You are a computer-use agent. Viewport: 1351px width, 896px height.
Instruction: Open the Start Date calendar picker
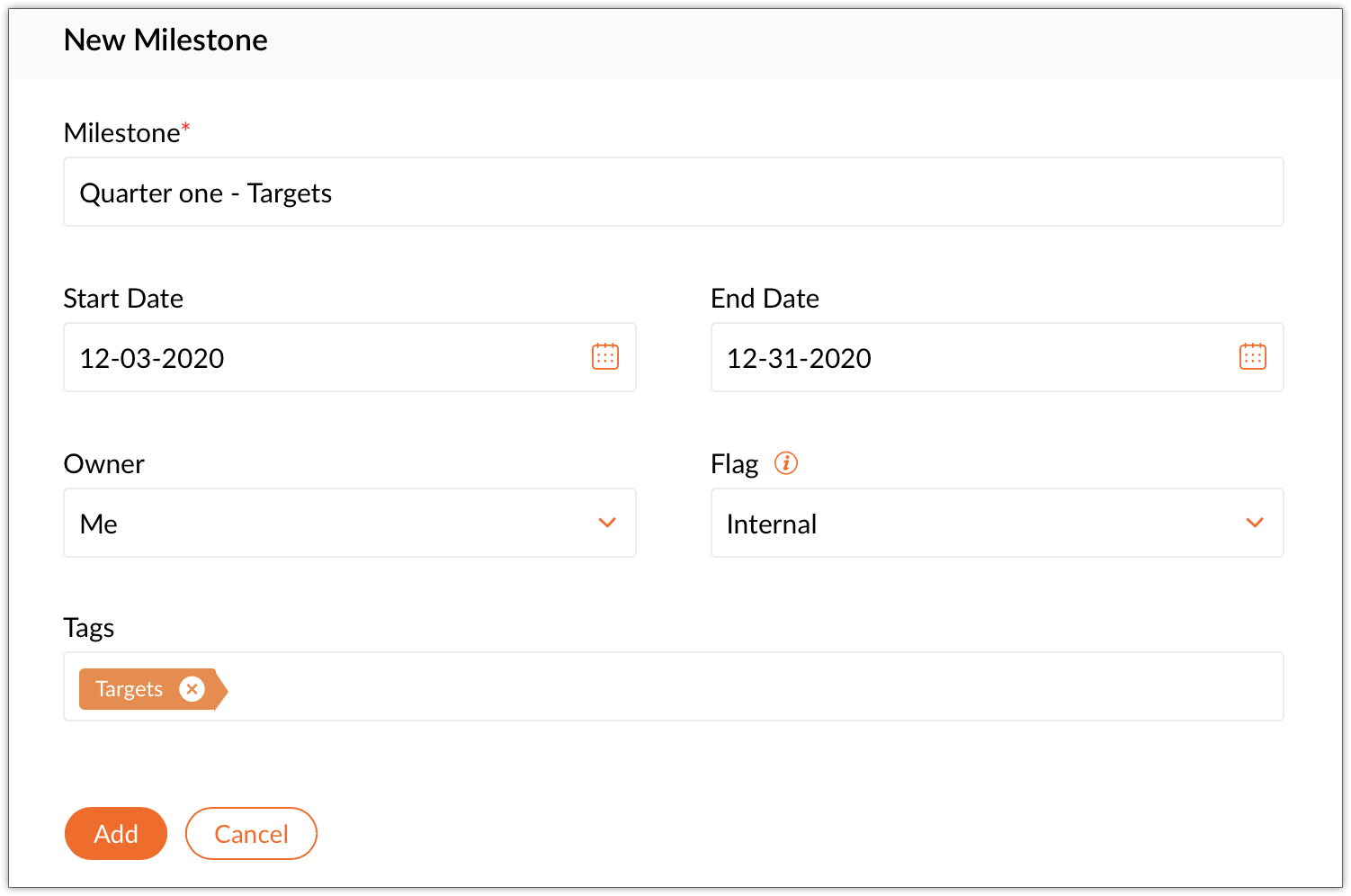(x=605, y=356)
